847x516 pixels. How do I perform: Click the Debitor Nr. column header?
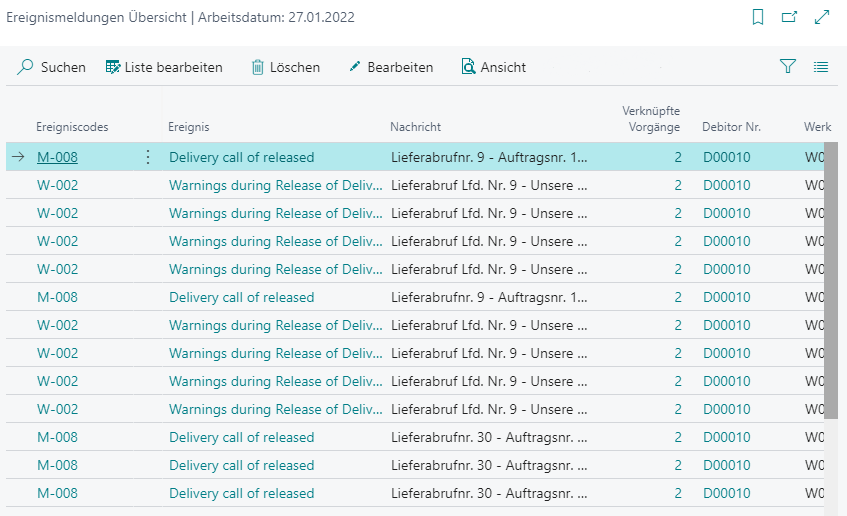pos(732,127)
